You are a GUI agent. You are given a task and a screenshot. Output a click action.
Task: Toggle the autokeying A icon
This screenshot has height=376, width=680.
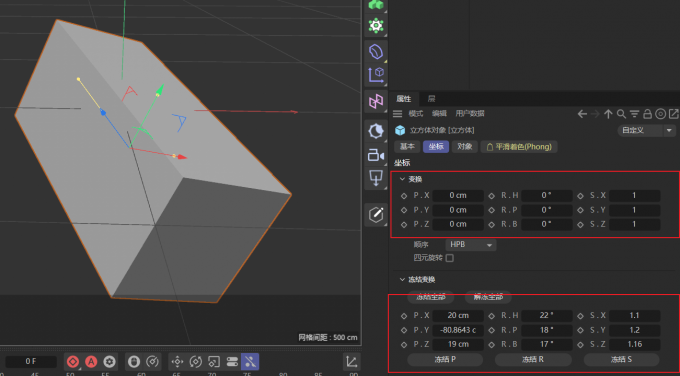pos(91,361)
